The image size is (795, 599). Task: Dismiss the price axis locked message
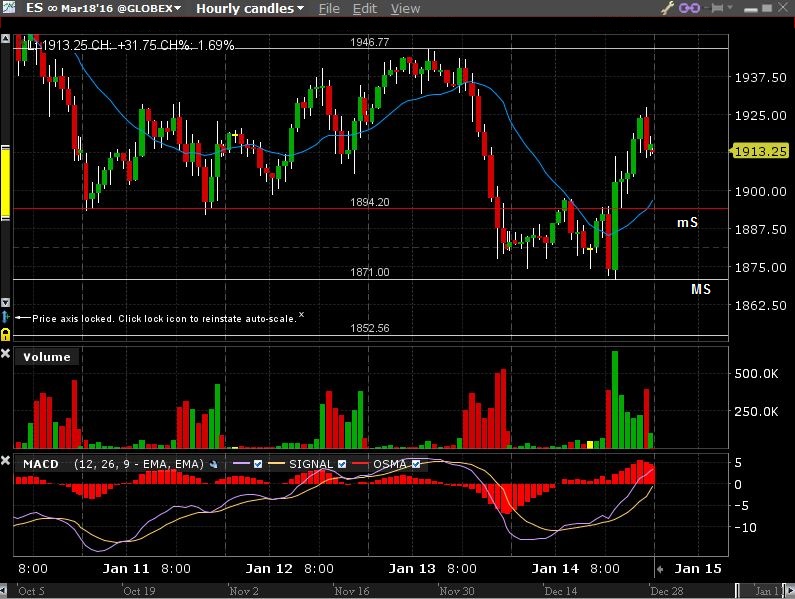tap(301, 315)
